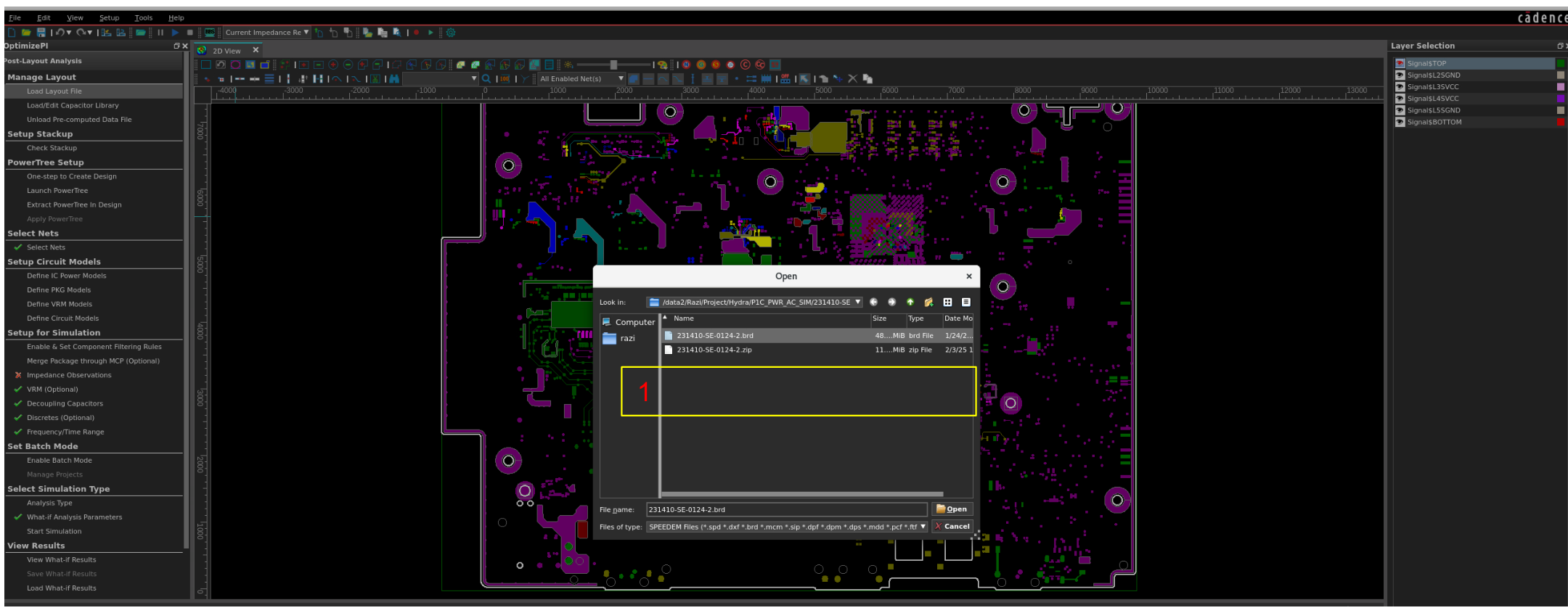The image size is (1568, 613).
Task: Toggle visibility of Signal$L3$VCC layer
Action: tap(1400, 87)
